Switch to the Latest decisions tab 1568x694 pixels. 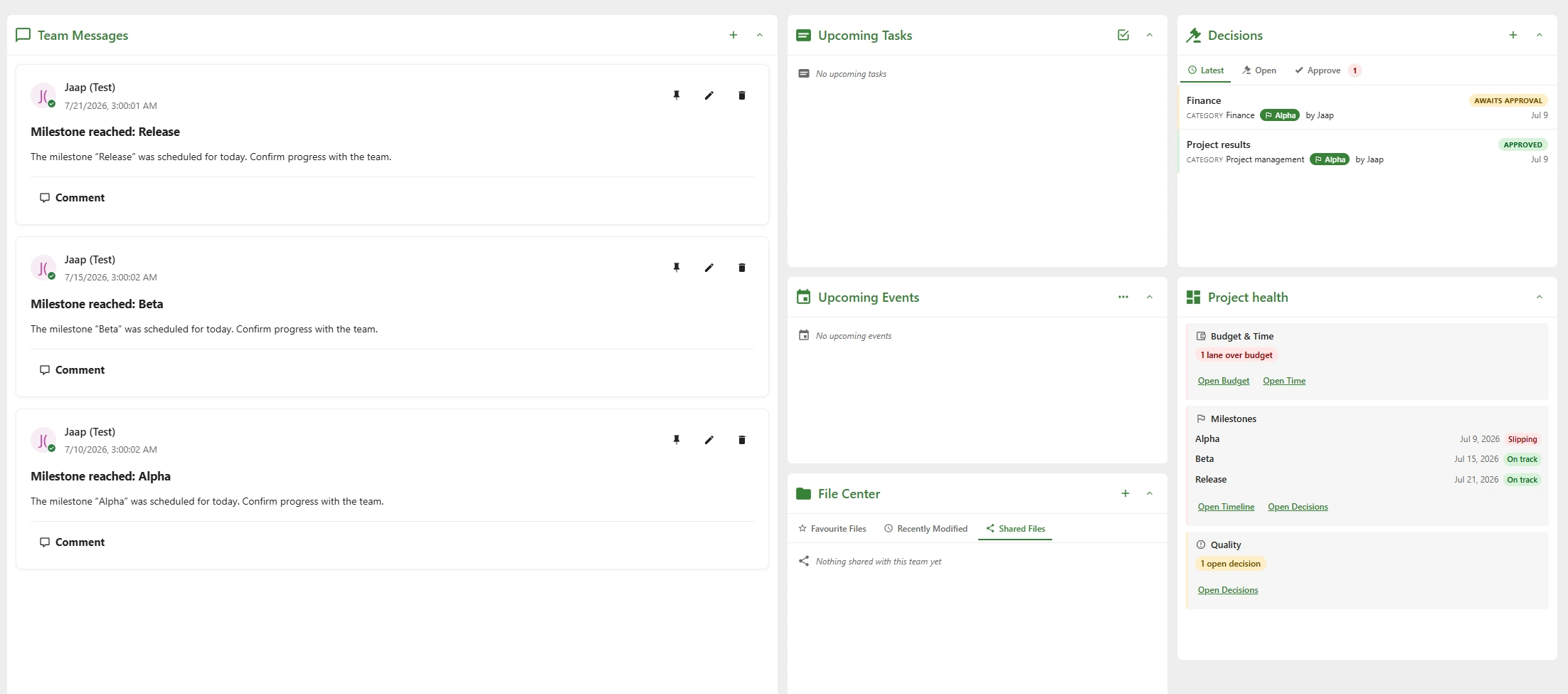pos(1206,70)
